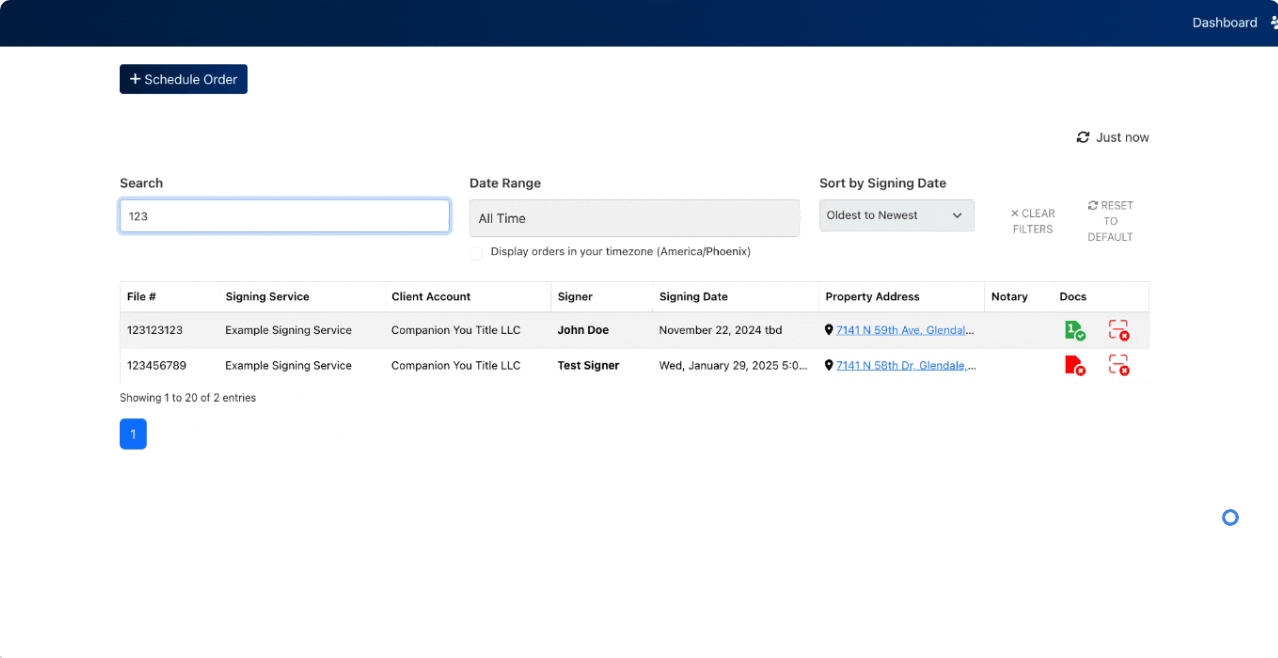Enable 'Display orders in your timezone' checkbox
This screenshot has width=1278, height=658.
476,253
